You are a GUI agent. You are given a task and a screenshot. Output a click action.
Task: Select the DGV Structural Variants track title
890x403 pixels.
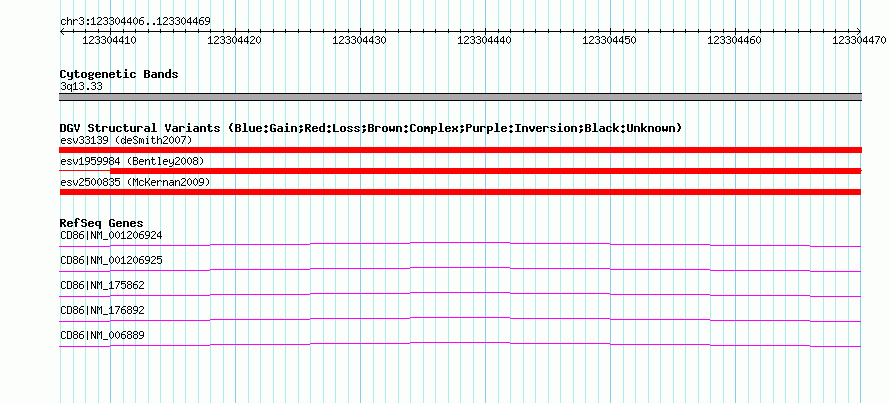tap(371, 128)
